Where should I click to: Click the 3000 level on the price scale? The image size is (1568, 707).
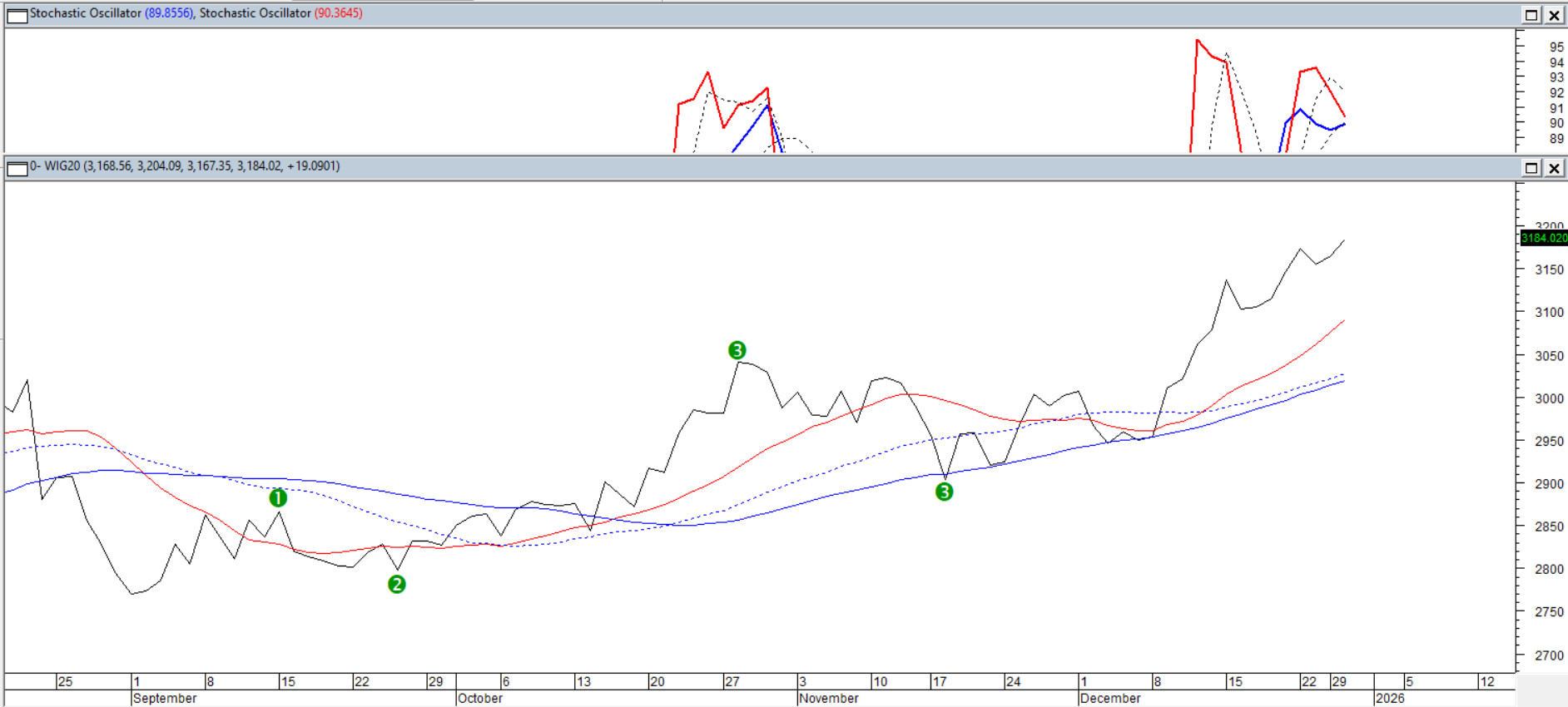[x=1549, y=398]
